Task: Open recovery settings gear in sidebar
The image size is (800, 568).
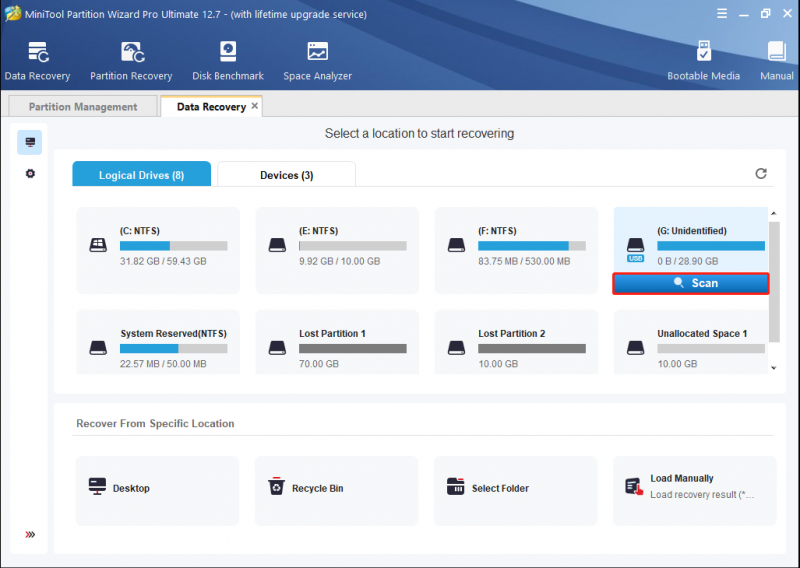Action: pos(30,174)
